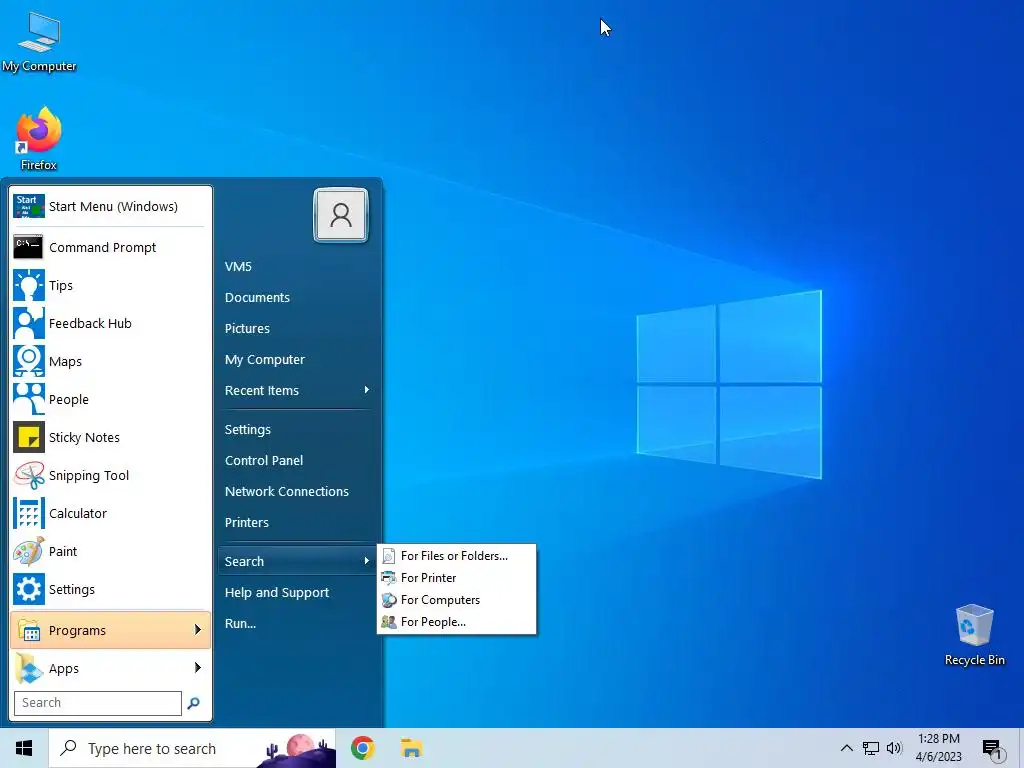Click the volume speaker tray icon
Screen dimensions: 1024x768
(894, 748)
